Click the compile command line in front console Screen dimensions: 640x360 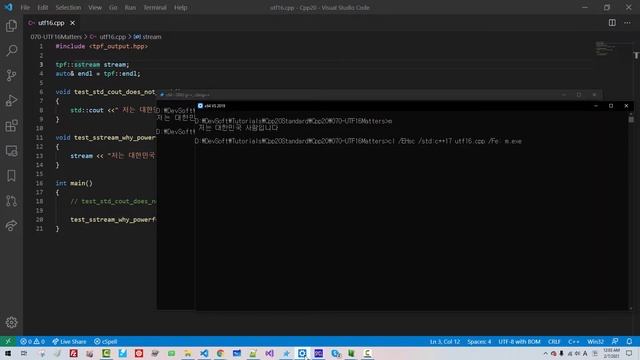tap(358, 141)
